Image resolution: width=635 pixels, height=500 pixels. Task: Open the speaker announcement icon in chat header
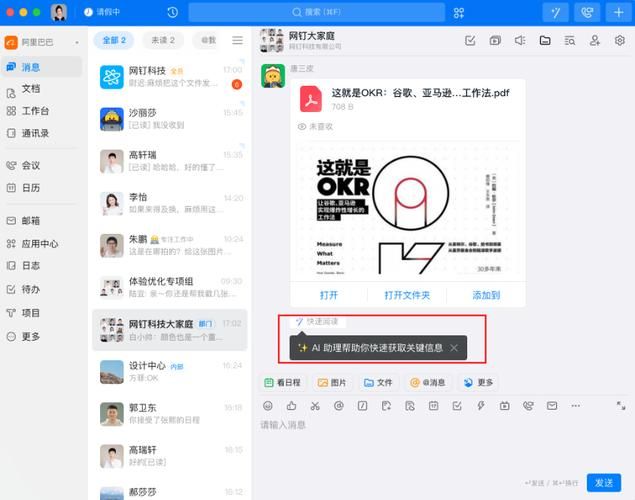520,41
